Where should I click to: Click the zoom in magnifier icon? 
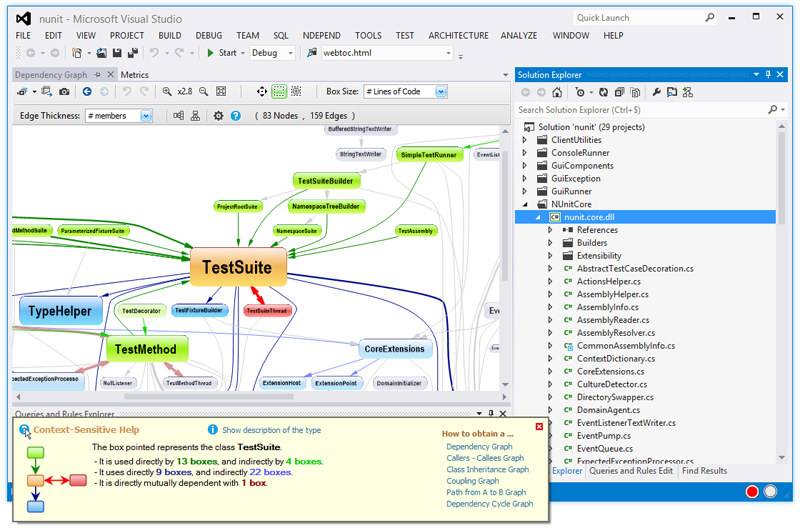[x=167, y=92]
